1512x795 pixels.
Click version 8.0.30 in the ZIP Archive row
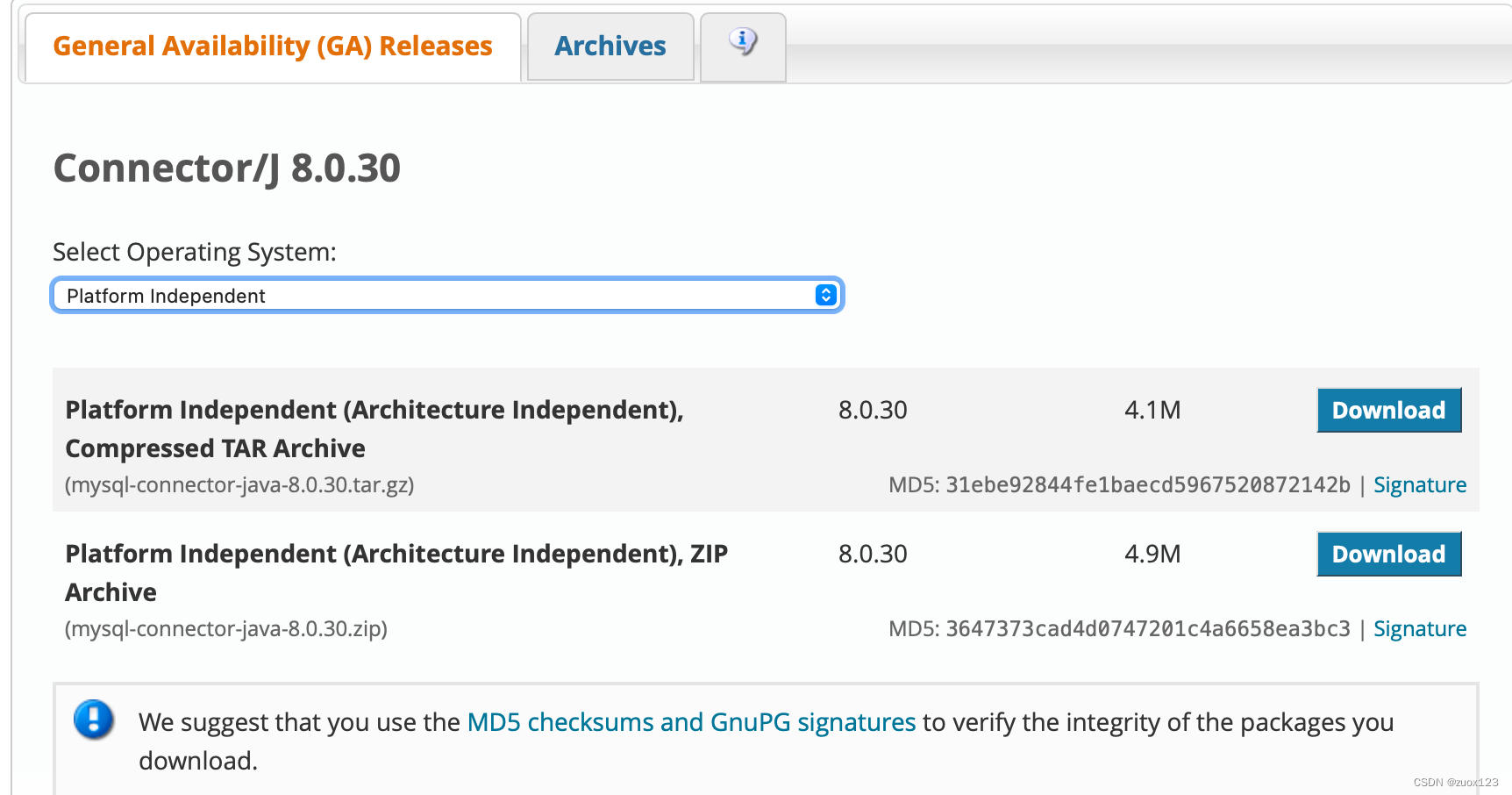click(x=873, y=554)
